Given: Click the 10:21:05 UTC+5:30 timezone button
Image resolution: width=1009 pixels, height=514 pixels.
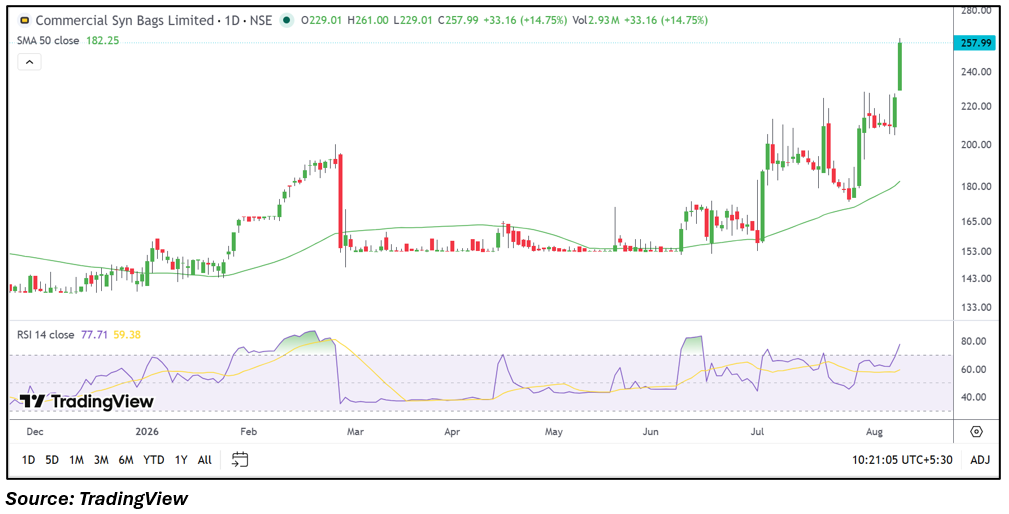Looking at the screenshot, I should coord(903,460).
